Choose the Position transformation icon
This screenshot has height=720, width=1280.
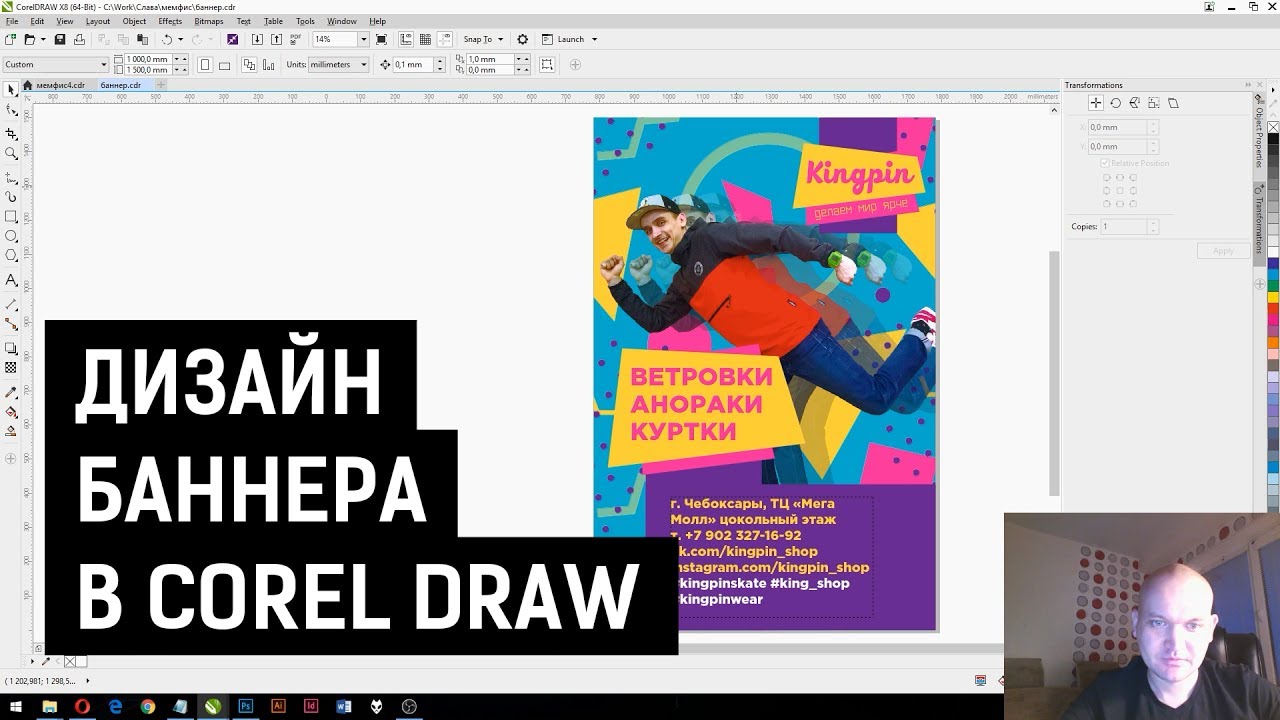tap(1096, 103)
